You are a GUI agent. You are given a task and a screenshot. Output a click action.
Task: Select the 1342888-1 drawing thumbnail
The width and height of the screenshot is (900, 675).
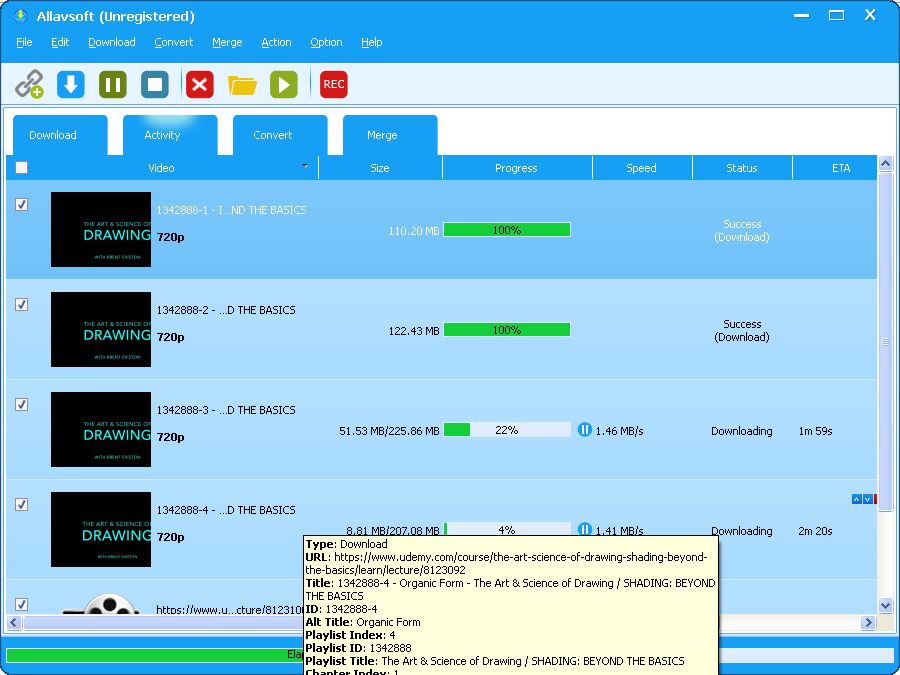(101, 230)
